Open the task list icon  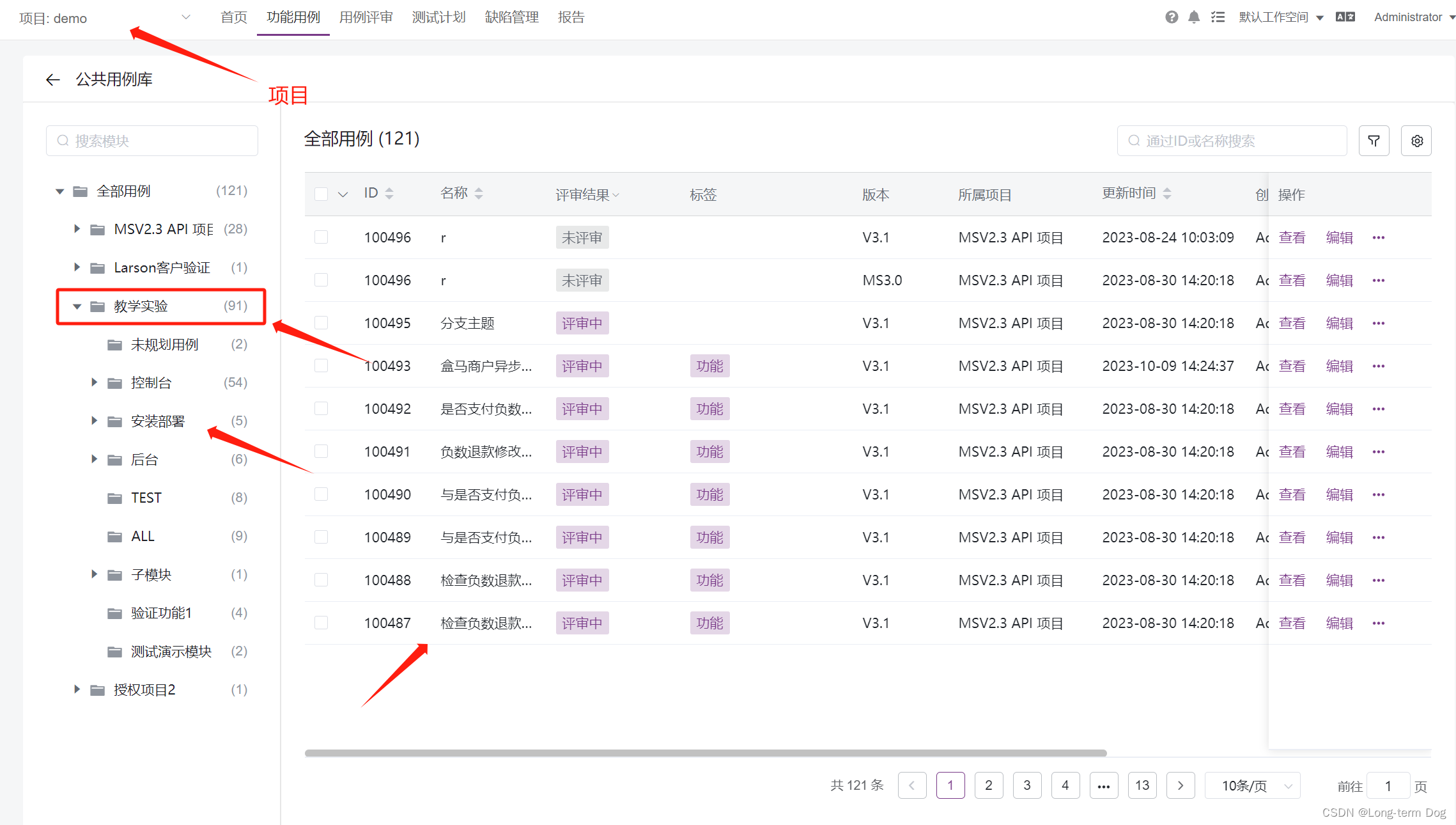pos(1218,17)
